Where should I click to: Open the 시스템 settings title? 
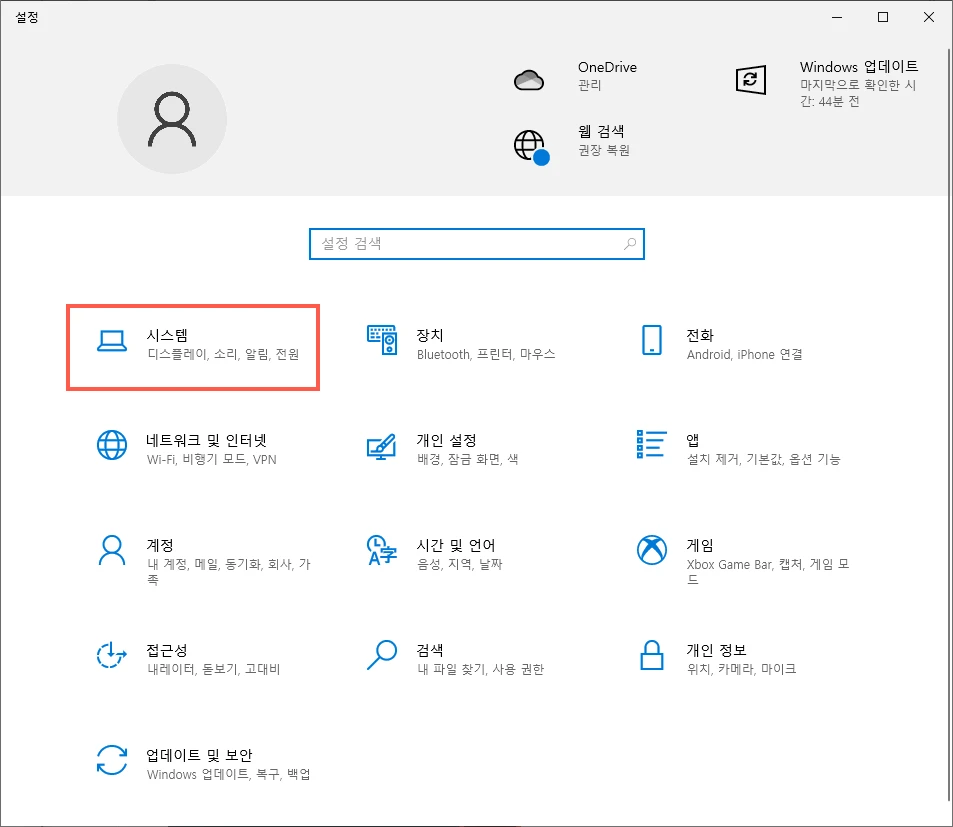pos(167,335)
